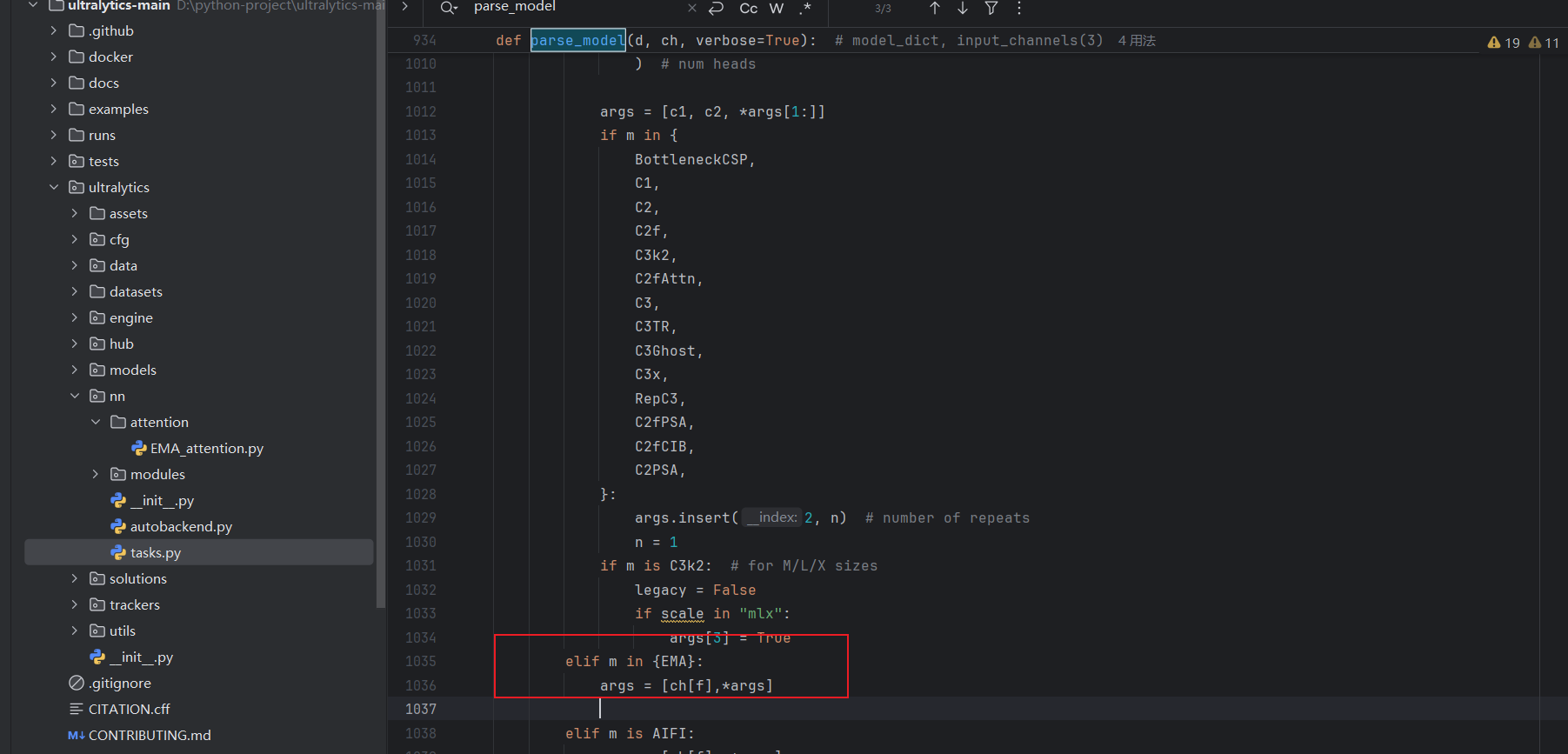Select the hub folder
Image resolution: width=1568 pixels, height=754 pixels.
click(121, 344)
